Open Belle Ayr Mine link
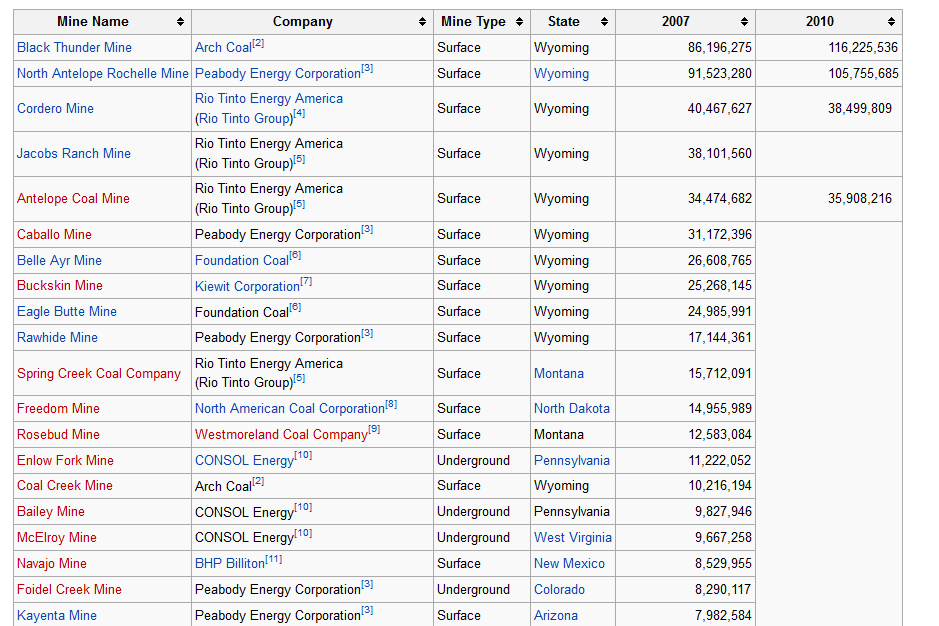Screen dimensions: 939x626 pos(59,261)
